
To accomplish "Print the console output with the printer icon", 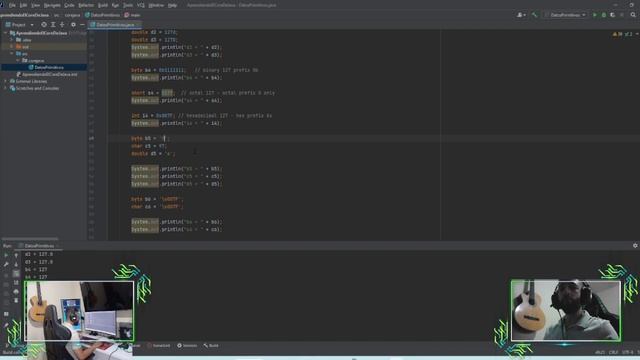I will tap(16, 291).
